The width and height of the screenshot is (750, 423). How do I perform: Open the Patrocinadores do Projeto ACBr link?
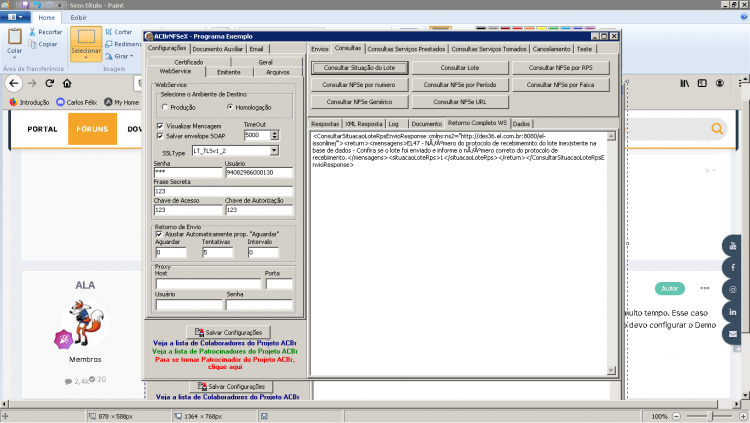(225, 351)
